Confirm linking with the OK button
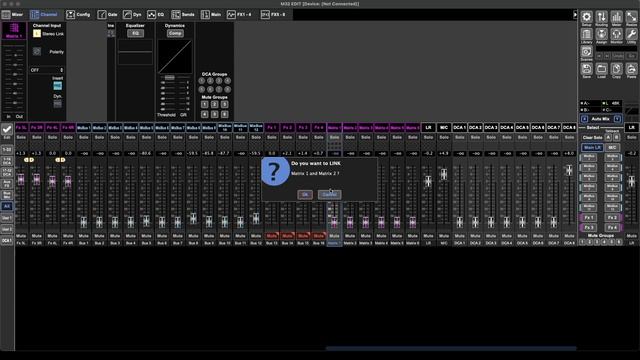This screenshot has width=640, height=360. point(305,195)
